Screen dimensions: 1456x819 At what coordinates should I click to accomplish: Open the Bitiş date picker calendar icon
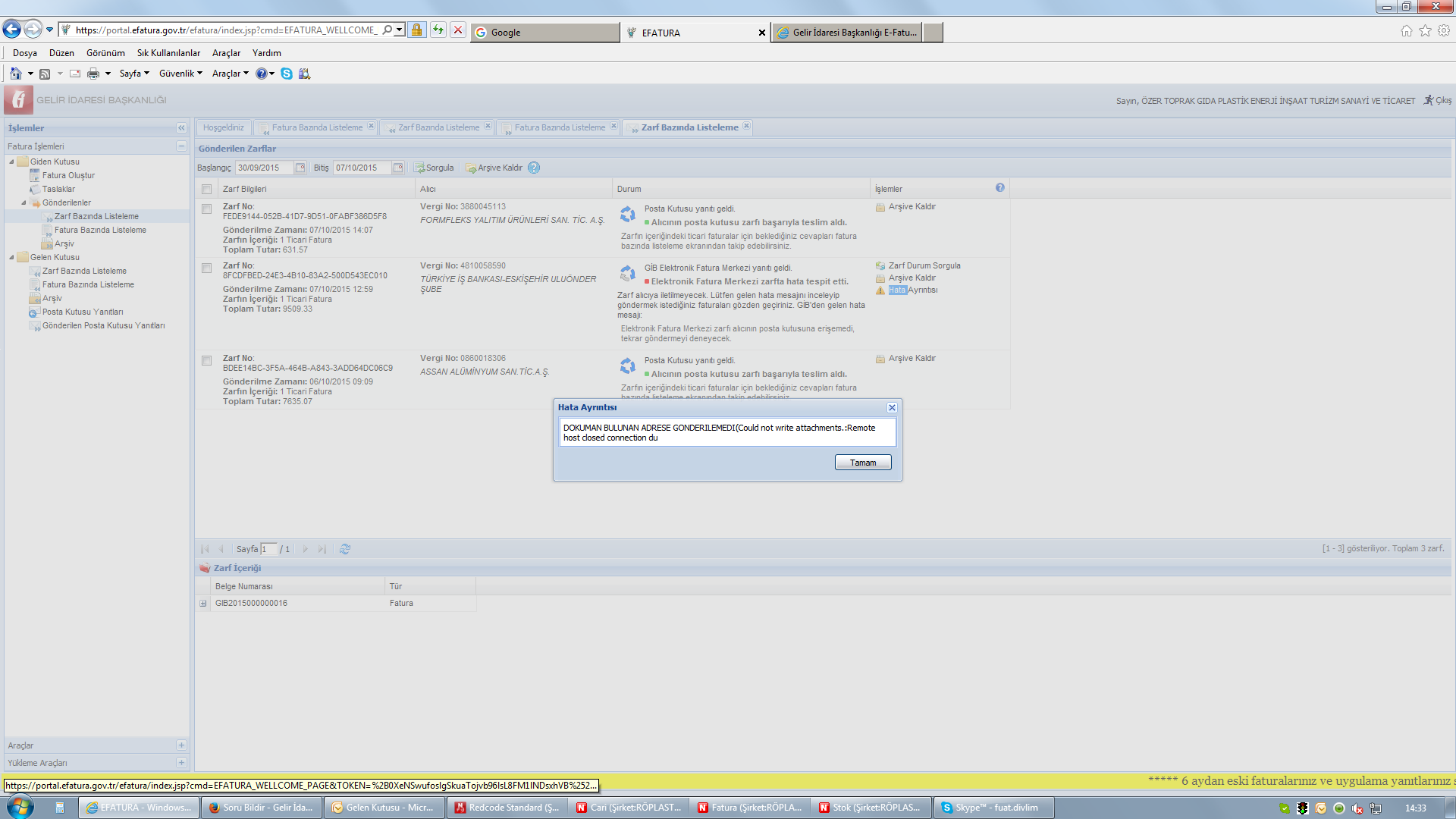(398, 168)
